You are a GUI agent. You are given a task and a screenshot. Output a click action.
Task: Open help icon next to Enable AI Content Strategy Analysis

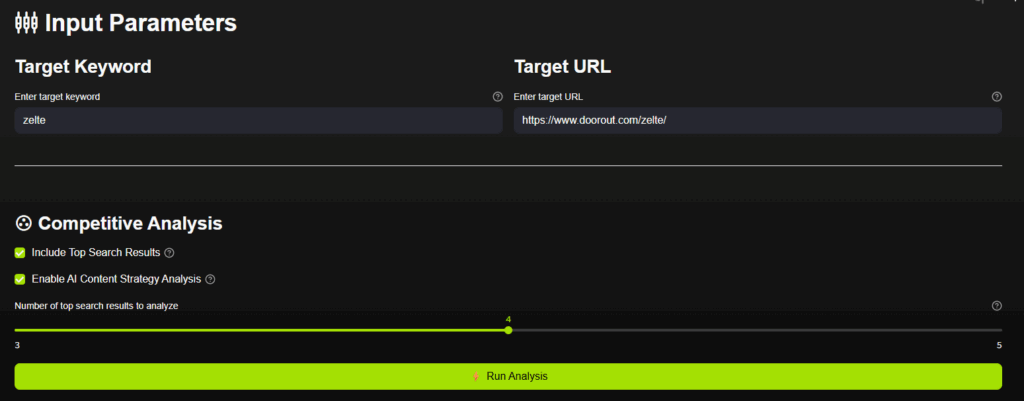point(210,280)
